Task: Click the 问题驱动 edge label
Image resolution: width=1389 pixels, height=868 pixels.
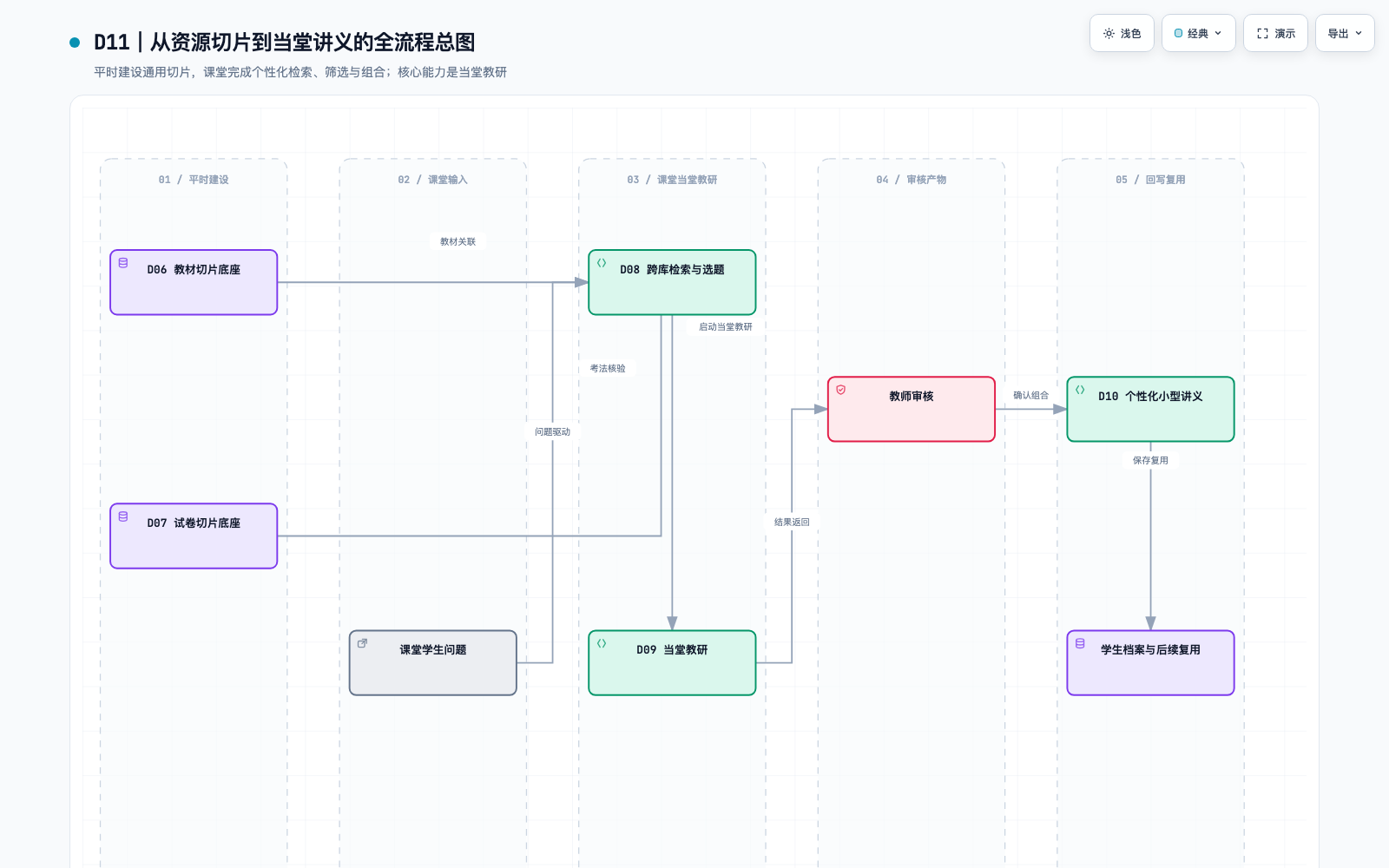Action: click(553, 431)
